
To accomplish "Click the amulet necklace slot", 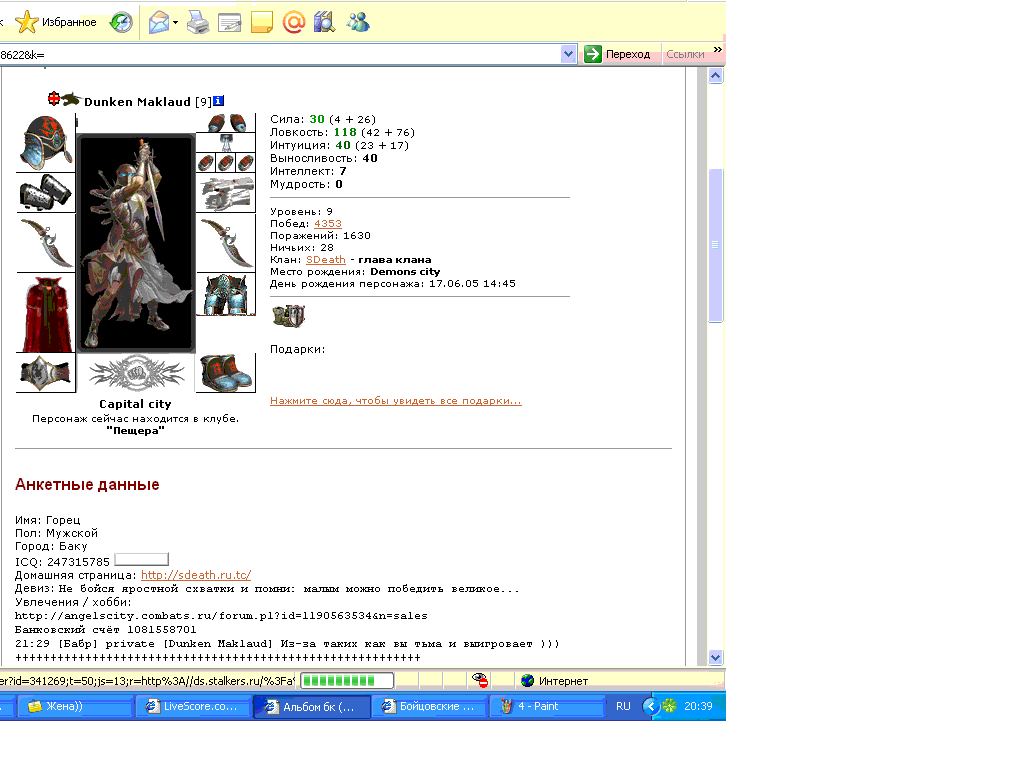I will click(226, 143).
